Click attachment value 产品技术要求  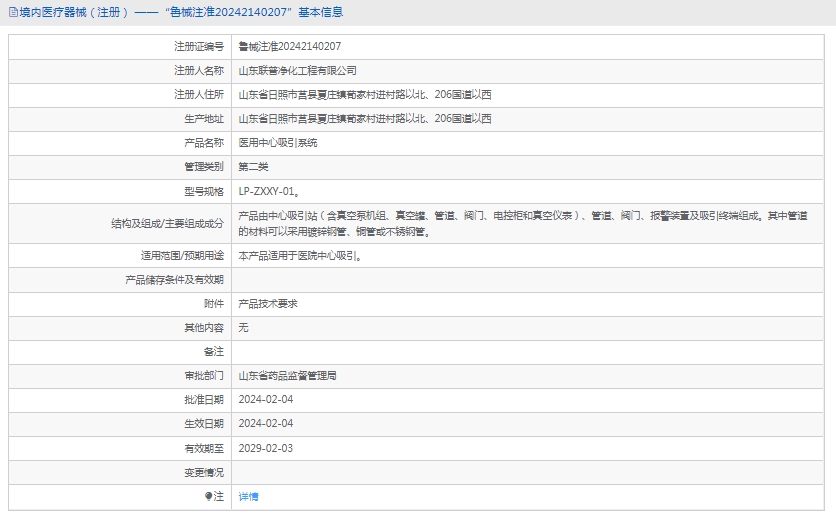[267, 303]
